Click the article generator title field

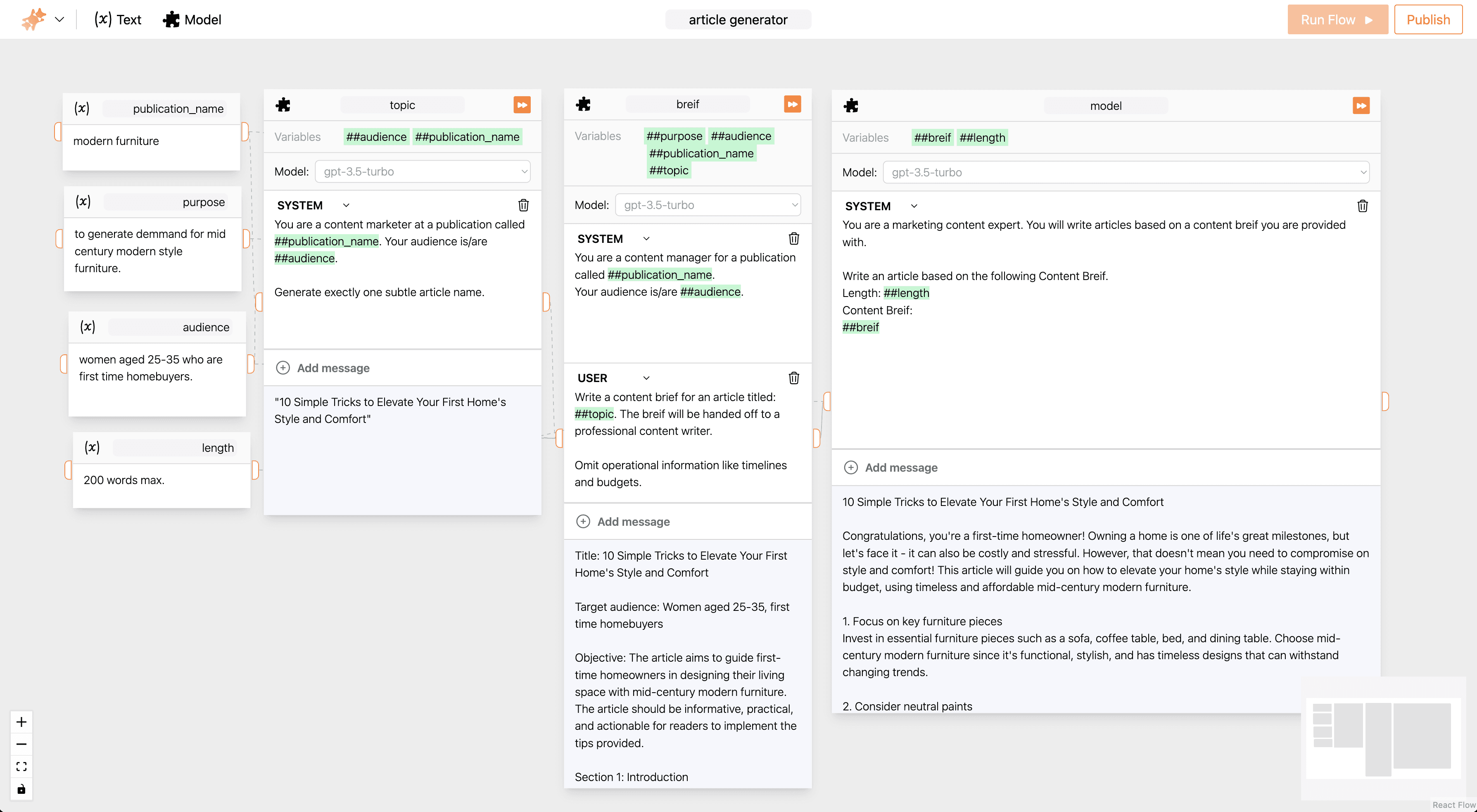click(x=738, y=19)
